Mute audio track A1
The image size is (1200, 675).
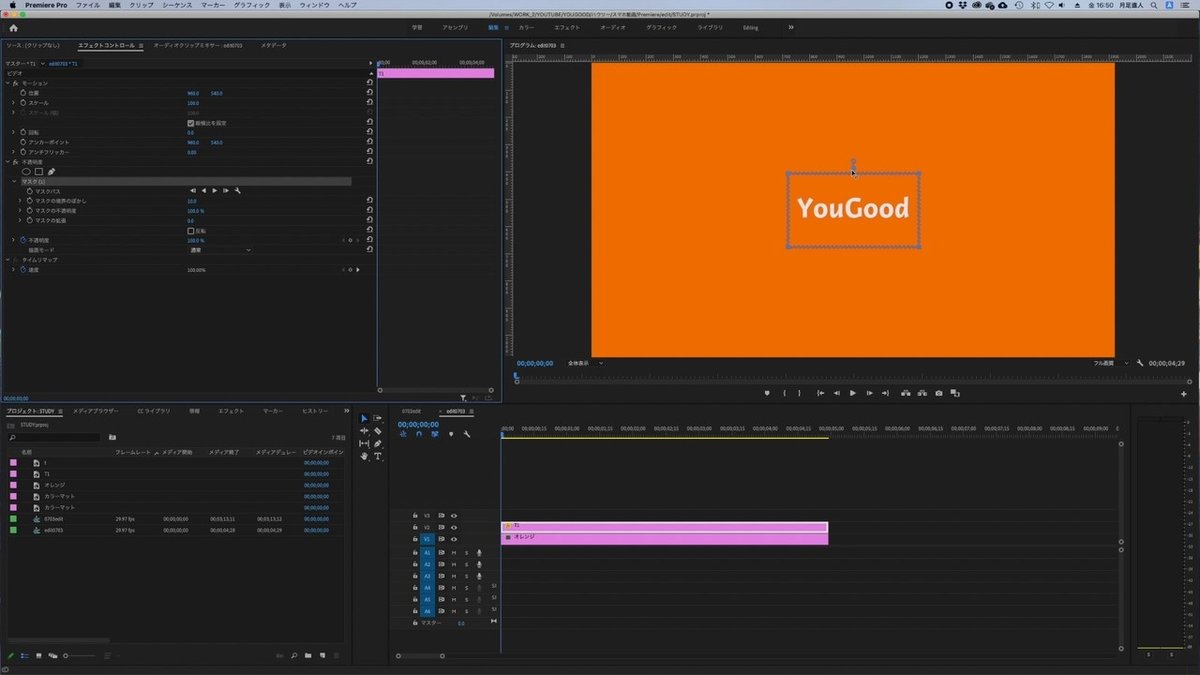pyautogui.click(x=454, y=552)
